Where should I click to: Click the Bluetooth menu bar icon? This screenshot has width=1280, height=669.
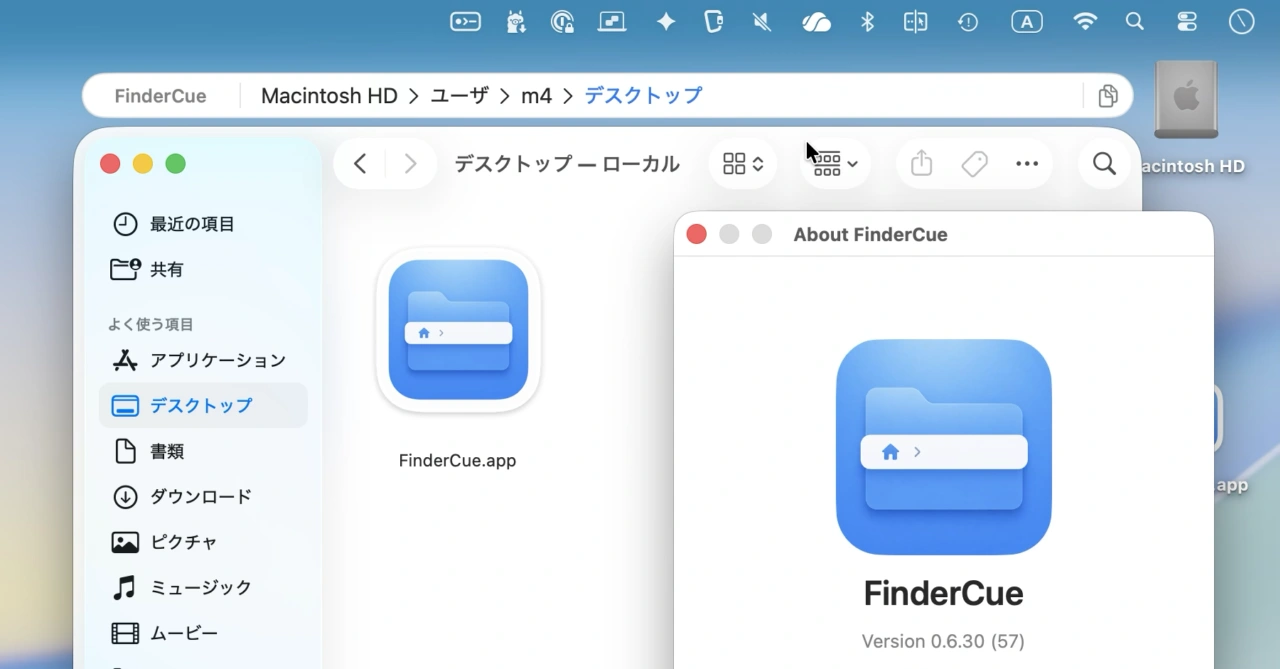click(x=867, y=22)
